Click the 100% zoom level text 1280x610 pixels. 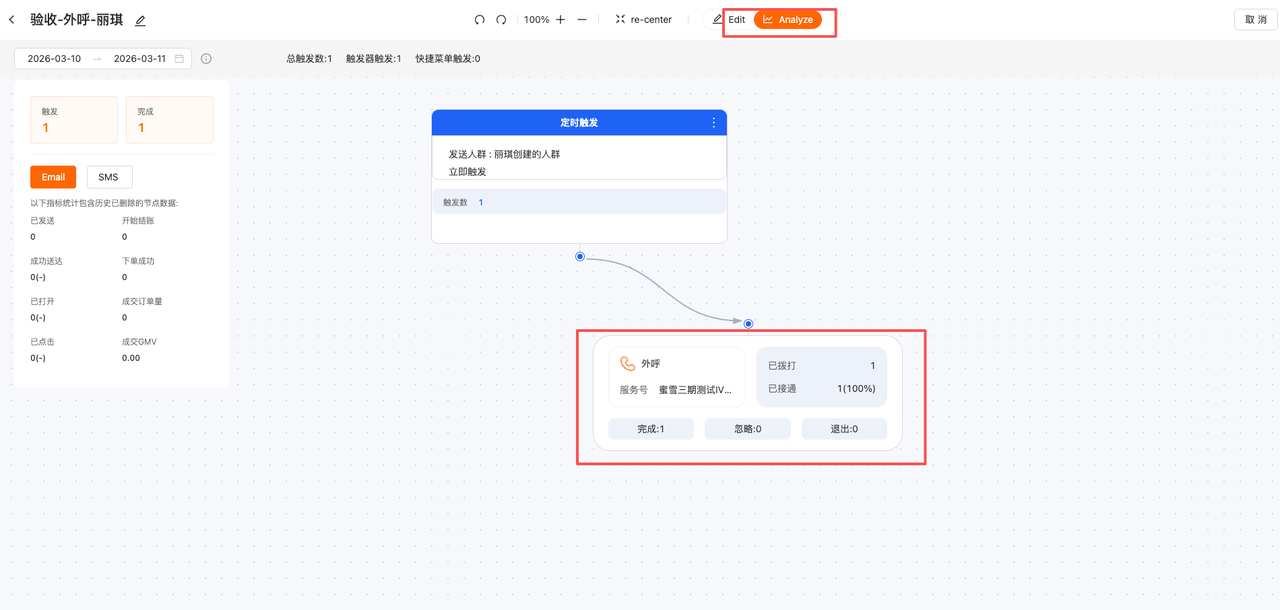click(536, 20)
